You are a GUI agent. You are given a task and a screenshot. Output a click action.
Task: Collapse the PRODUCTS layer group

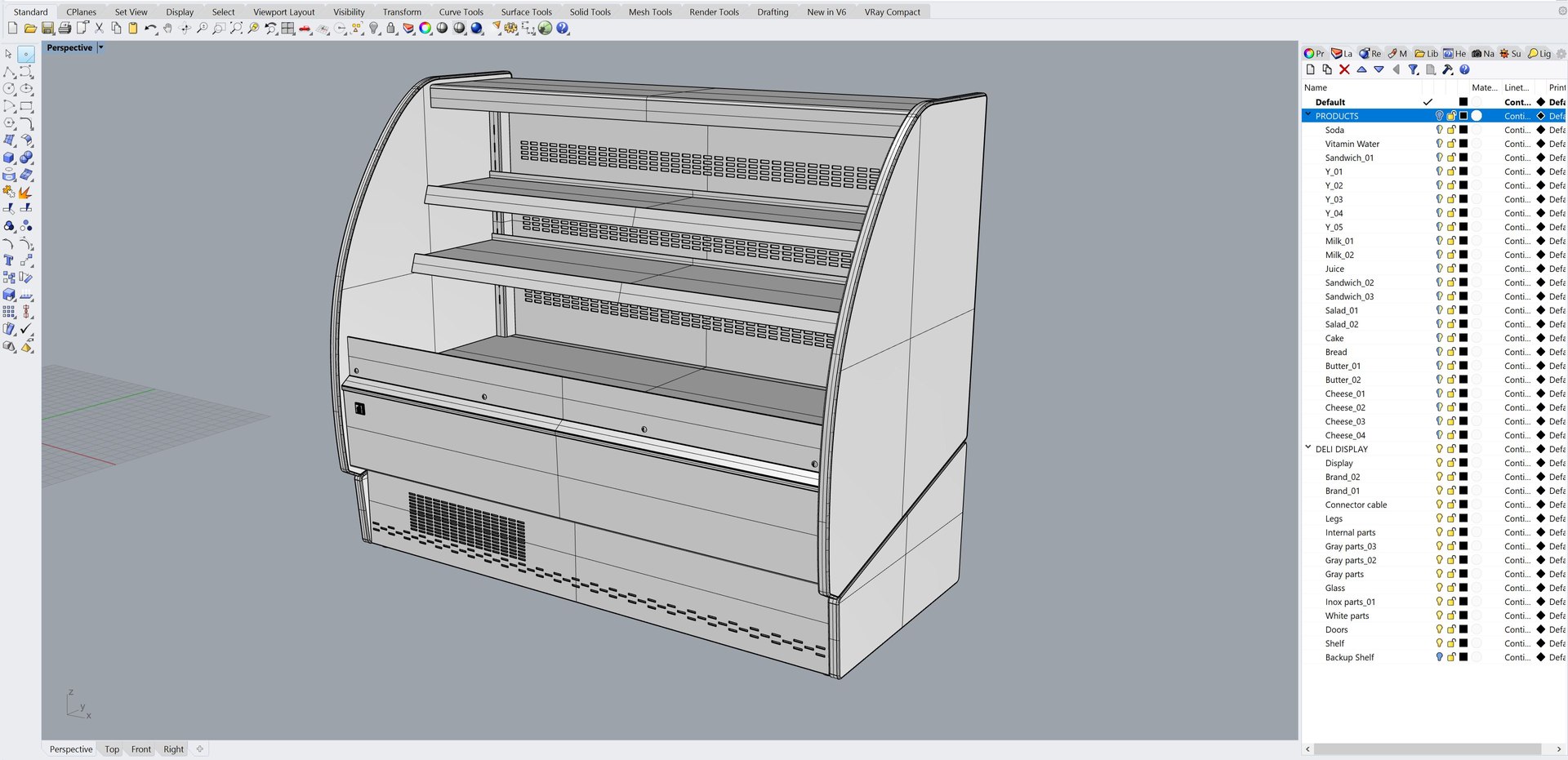(x=1308, y=115)
